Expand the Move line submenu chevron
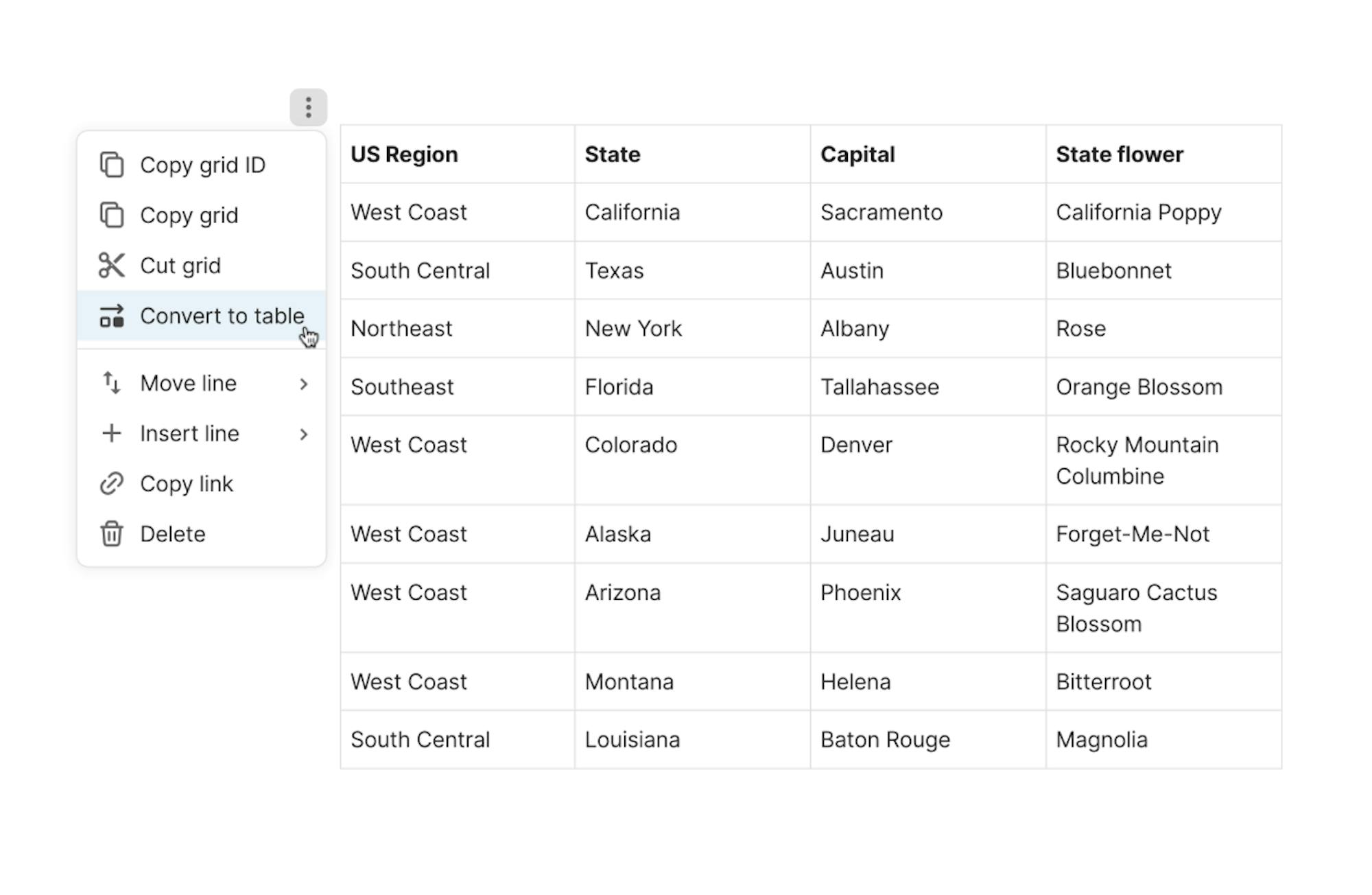 point(304,384)
